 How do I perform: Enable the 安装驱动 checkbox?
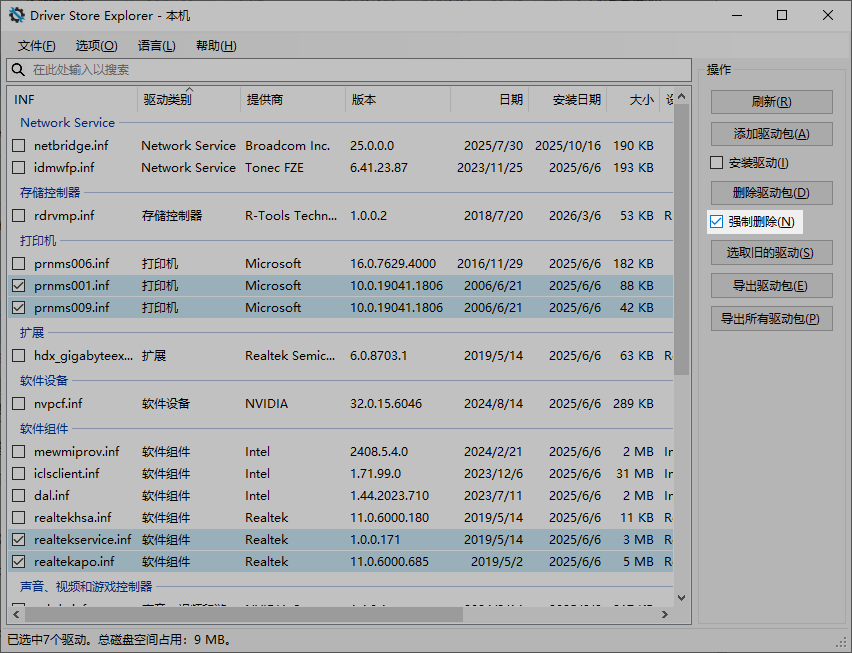[716, 163]
